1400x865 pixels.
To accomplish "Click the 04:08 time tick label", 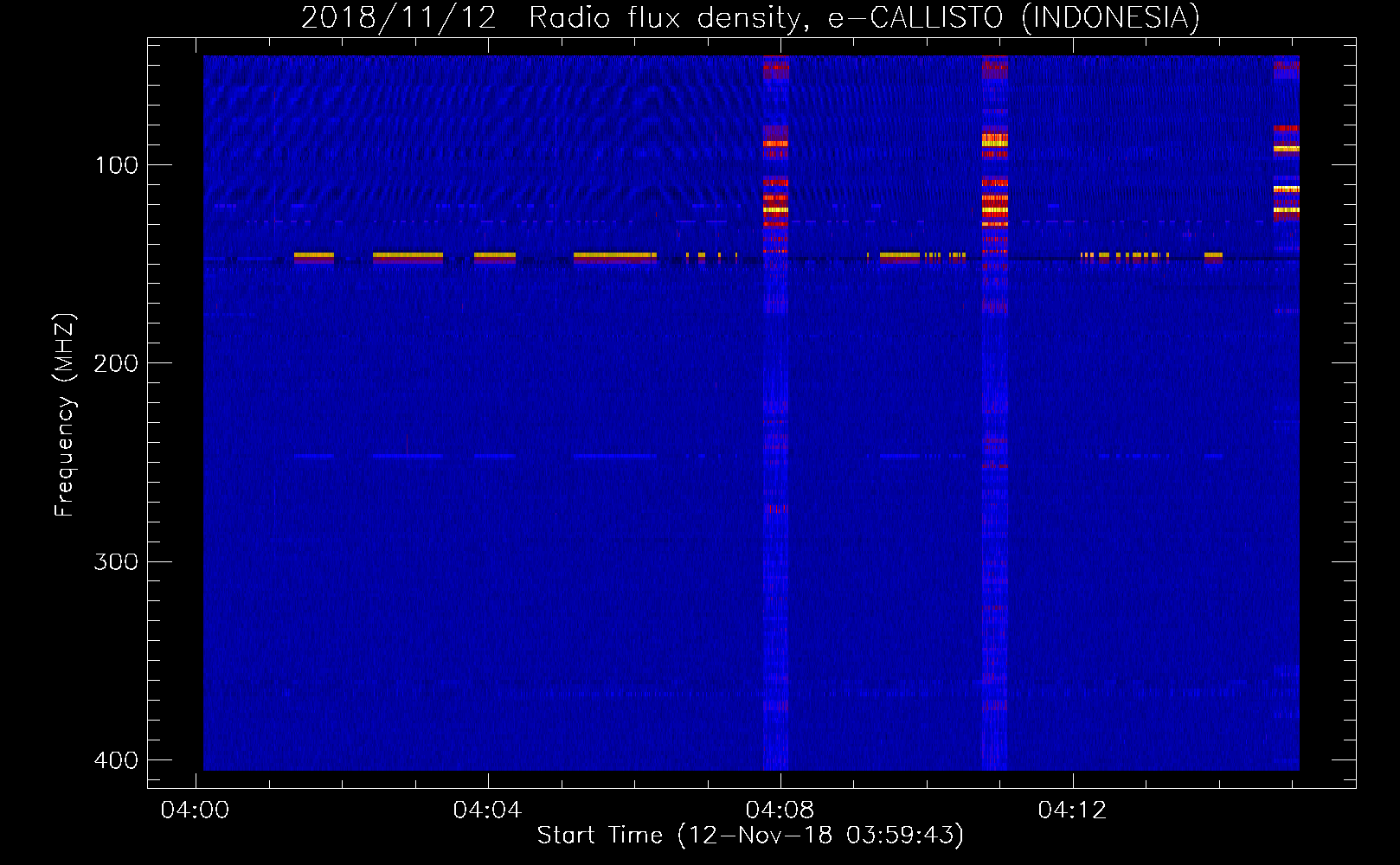I will coord(780,811).
